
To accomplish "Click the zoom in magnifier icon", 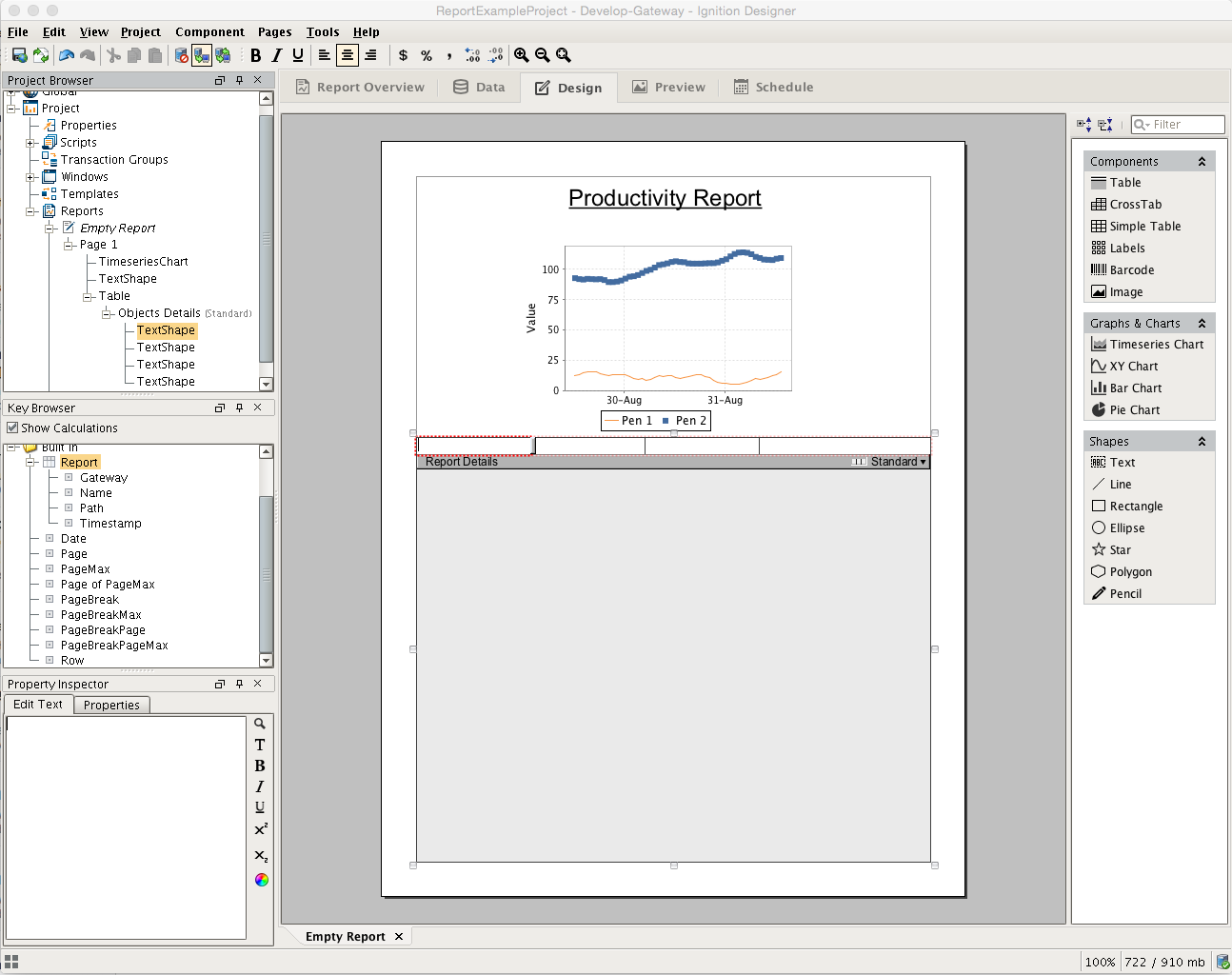I will point(522,55).
